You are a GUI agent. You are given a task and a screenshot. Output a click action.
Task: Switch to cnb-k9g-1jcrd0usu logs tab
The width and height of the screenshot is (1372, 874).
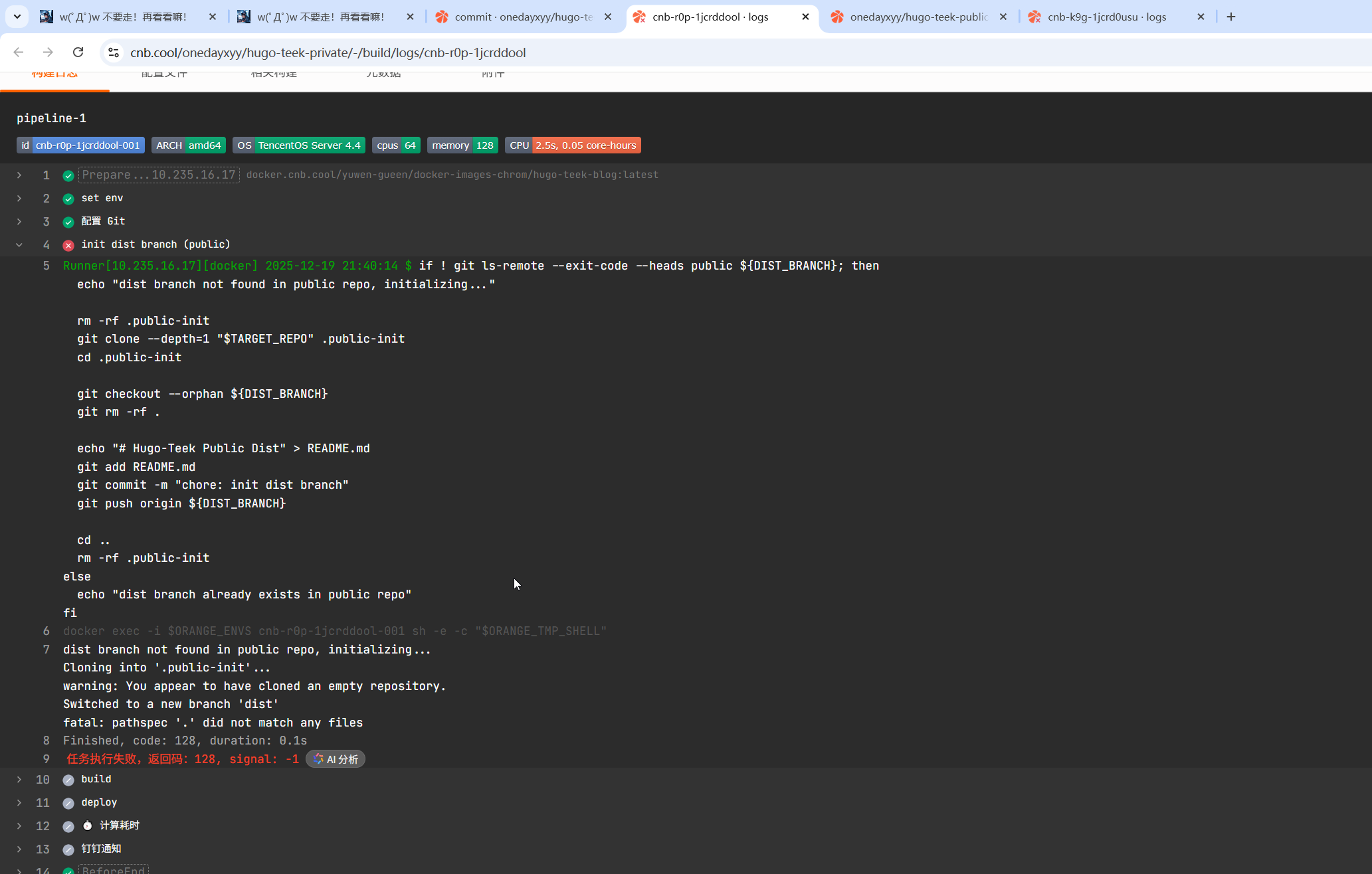(x=1106, y=17)
